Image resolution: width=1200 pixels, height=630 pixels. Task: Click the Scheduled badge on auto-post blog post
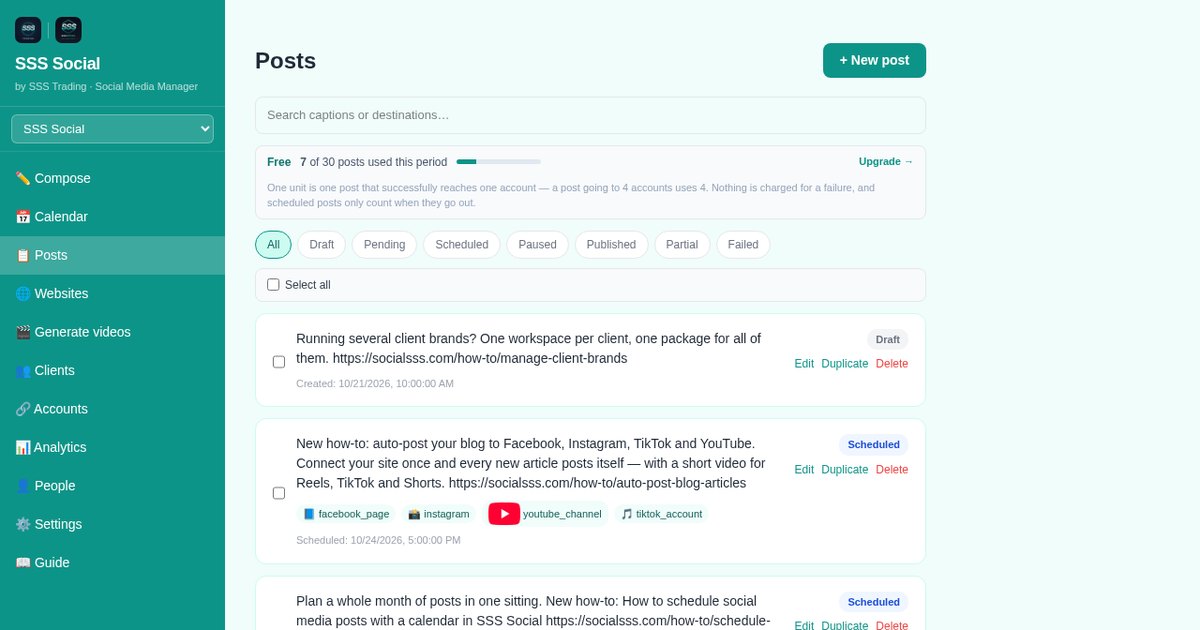click(874, 445)
